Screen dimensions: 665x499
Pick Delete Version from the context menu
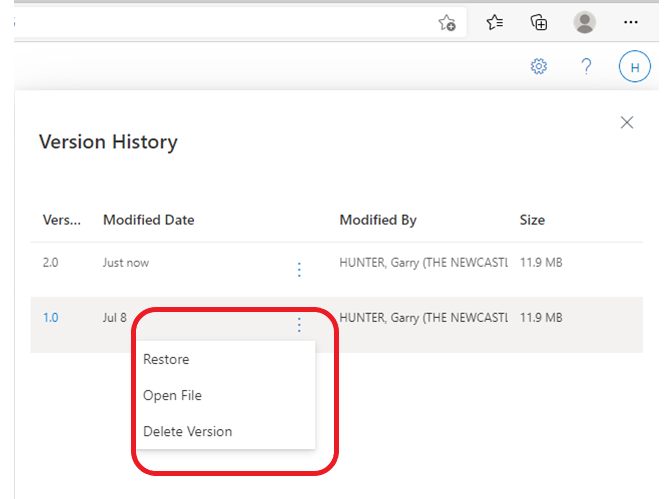pyautogui.click(x=187, y=431)
